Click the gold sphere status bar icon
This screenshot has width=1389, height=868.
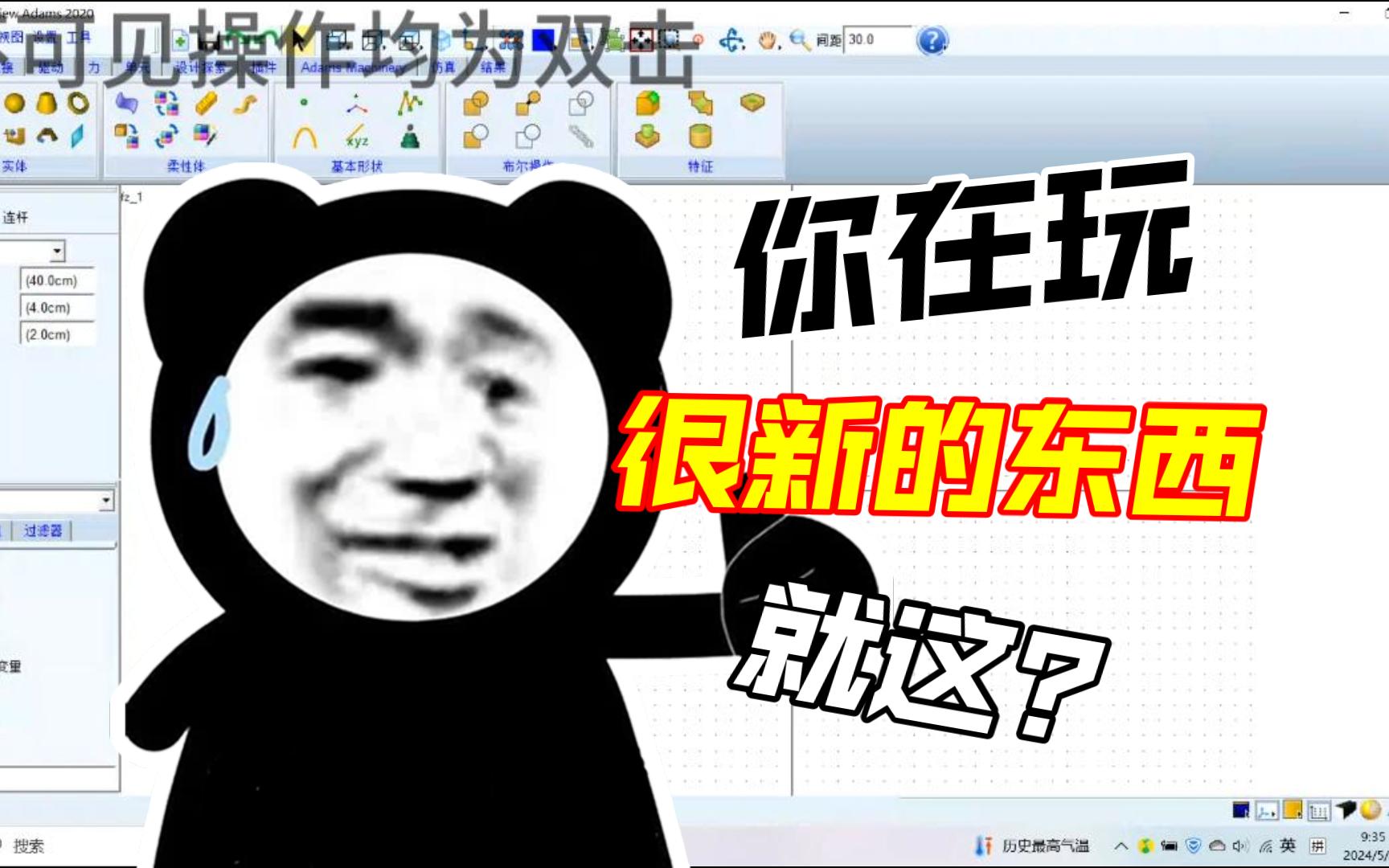click(1371, 810)
